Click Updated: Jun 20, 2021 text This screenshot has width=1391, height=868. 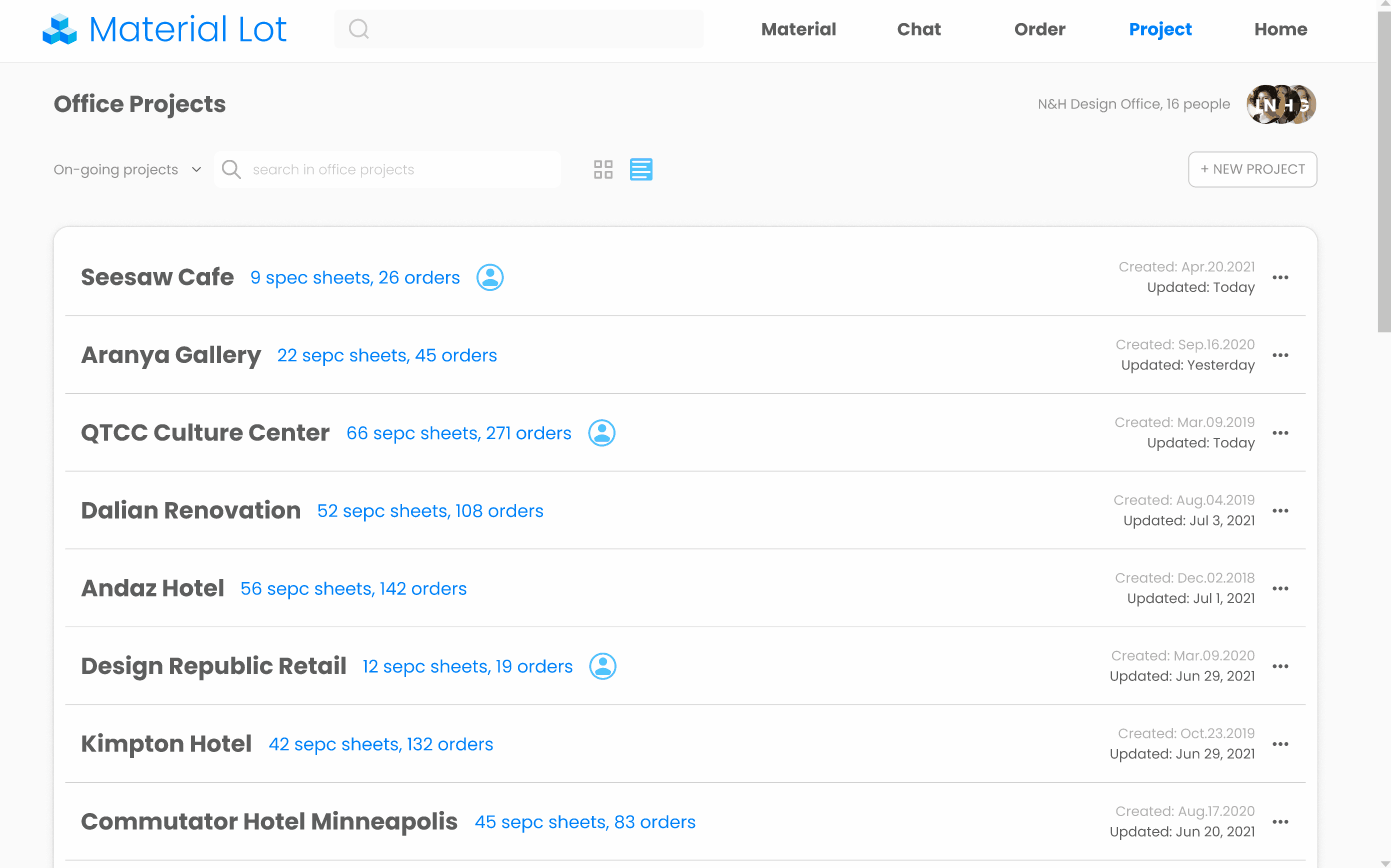(1182, 832)
